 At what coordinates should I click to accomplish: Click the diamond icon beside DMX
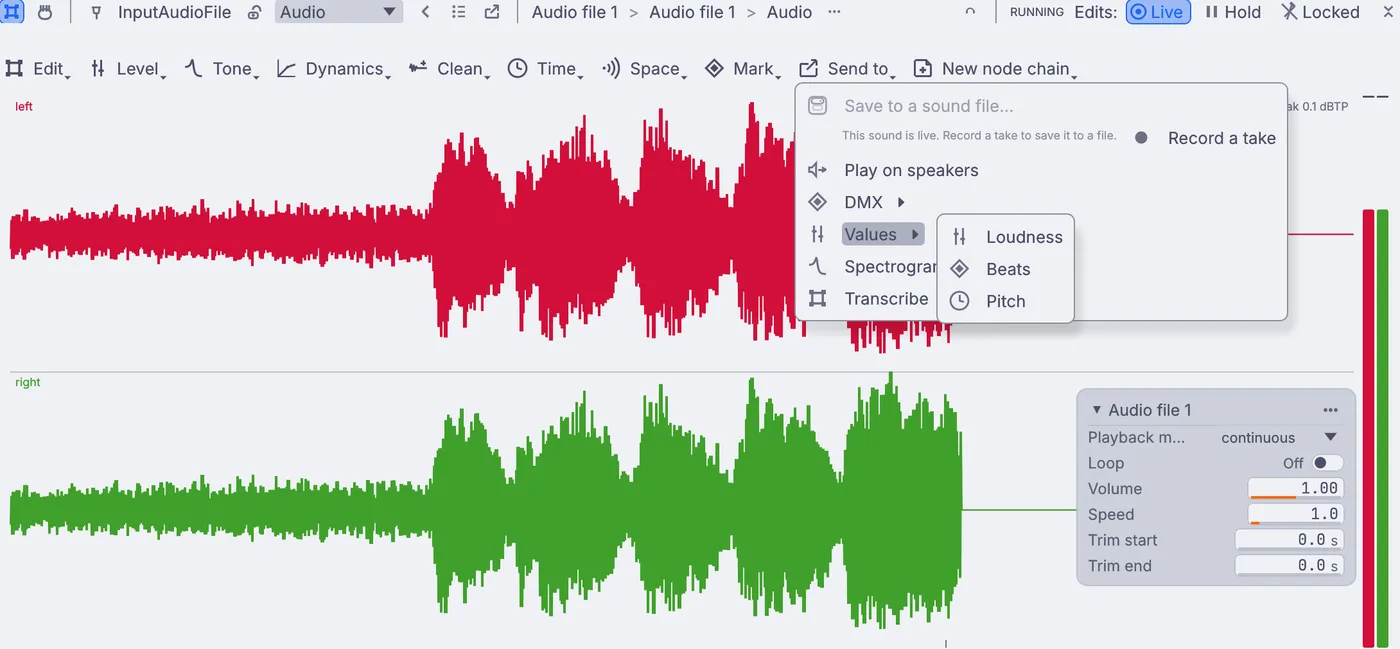818,202
